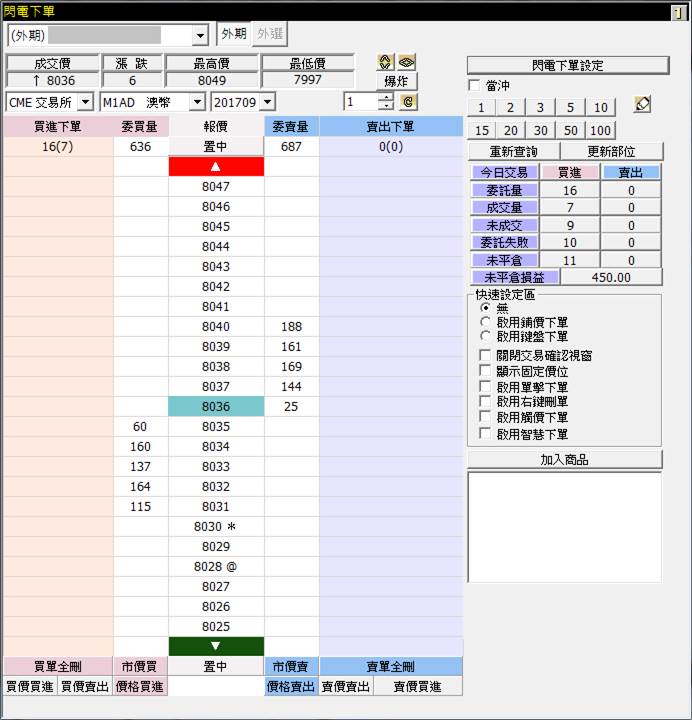Click the 8028 @ price row
This screenshot has height=720, width=692.
[216, 566]
